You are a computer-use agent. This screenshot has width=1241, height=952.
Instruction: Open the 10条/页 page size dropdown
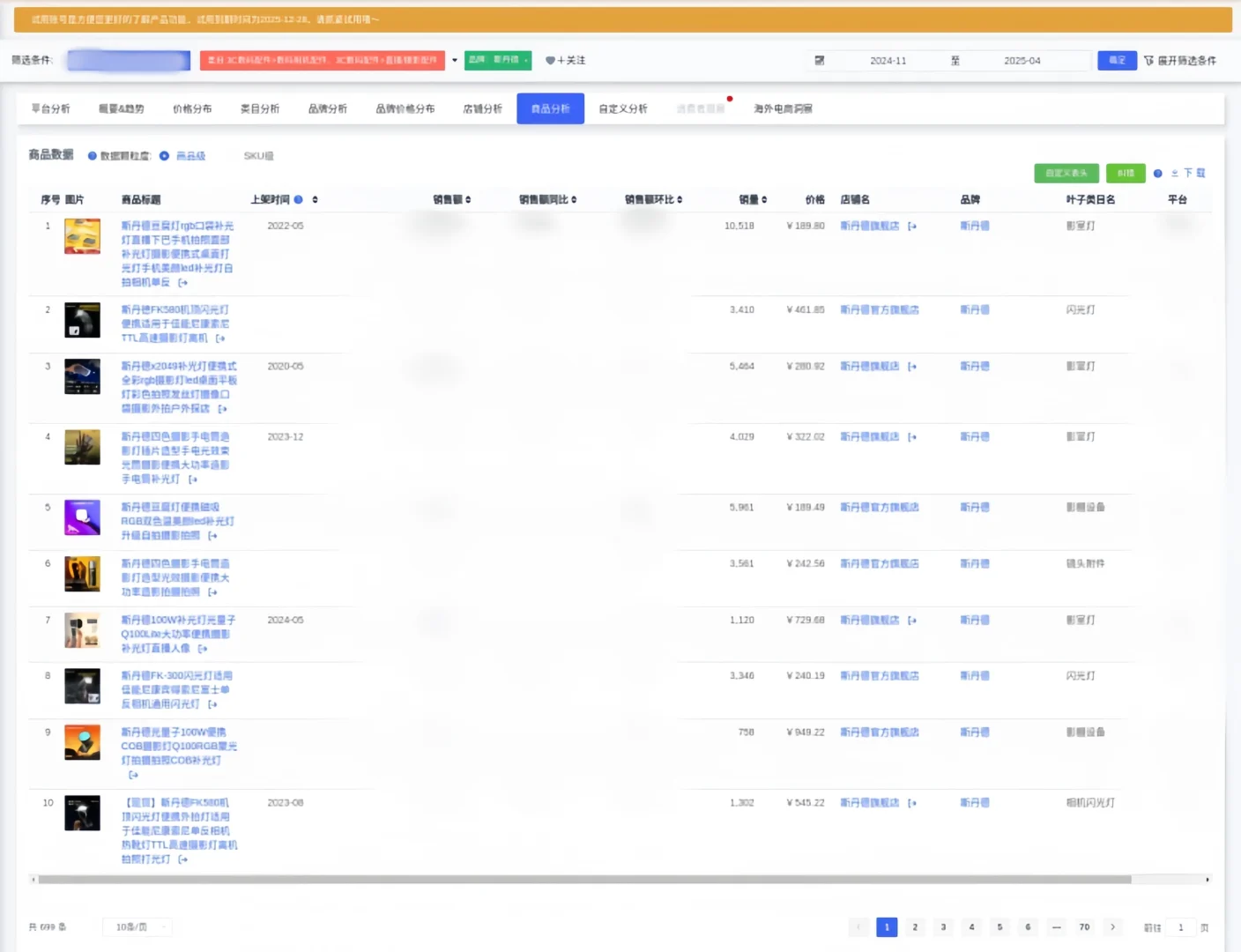(x=137, y=927)
